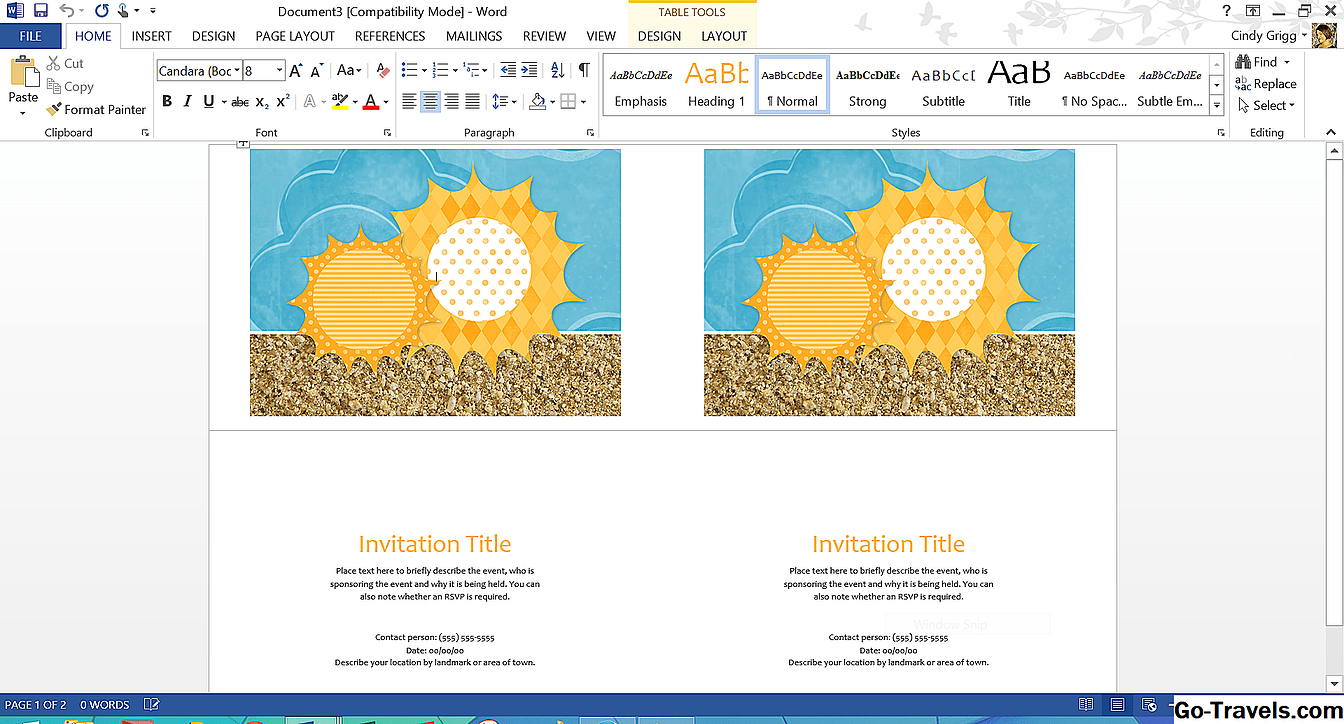1344x724 pixels.
Task: Open the Candara font name dropdown
Action: pyautogui.click(x=237, y=71)
